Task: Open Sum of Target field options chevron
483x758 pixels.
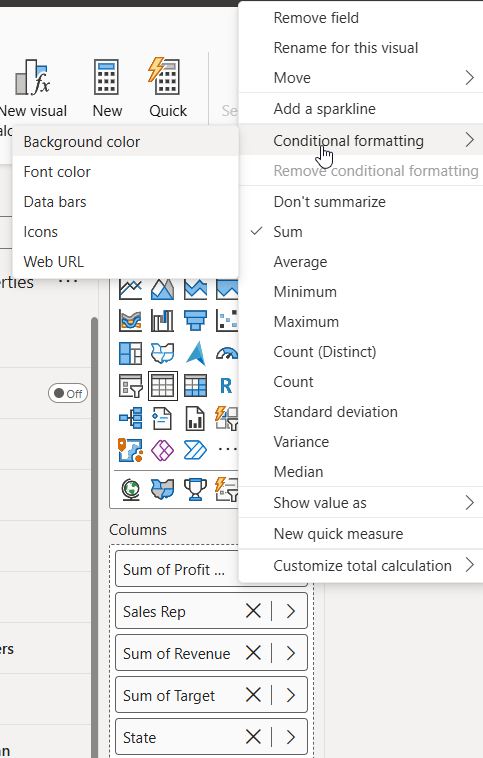Action: coord(291,696)
